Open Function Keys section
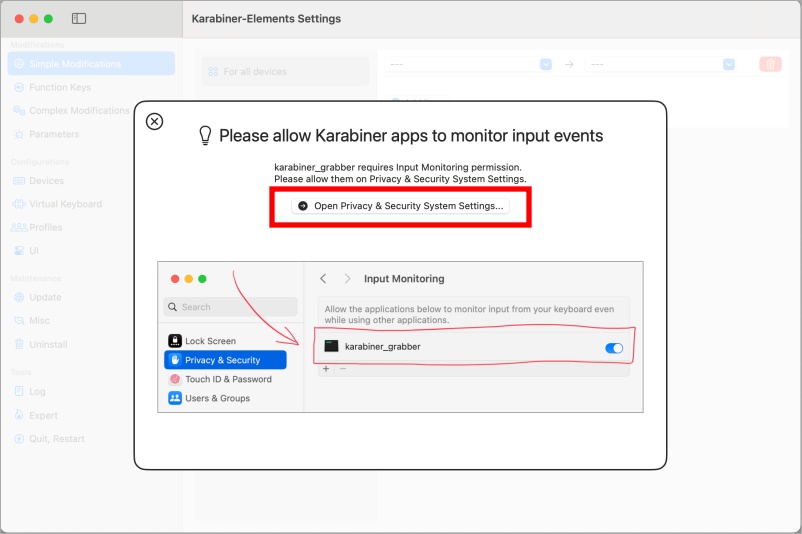The width and height of the screenshot is (802, 534). point(59,87)
